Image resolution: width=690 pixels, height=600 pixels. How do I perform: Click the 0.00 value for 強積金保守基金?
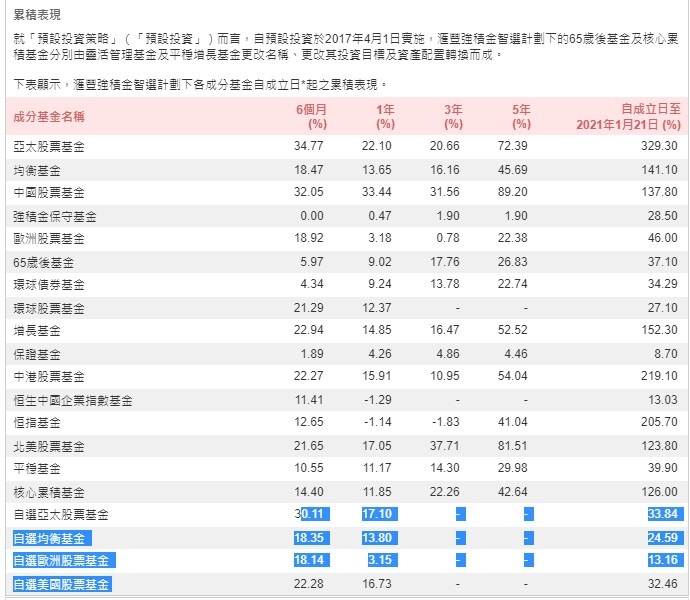click(312, 216)
